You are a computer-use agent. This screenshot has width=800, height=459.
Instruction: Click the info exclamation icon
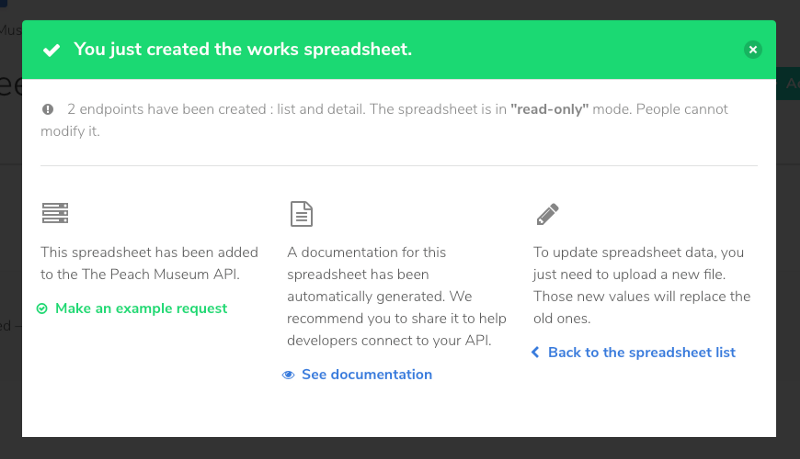48,109
